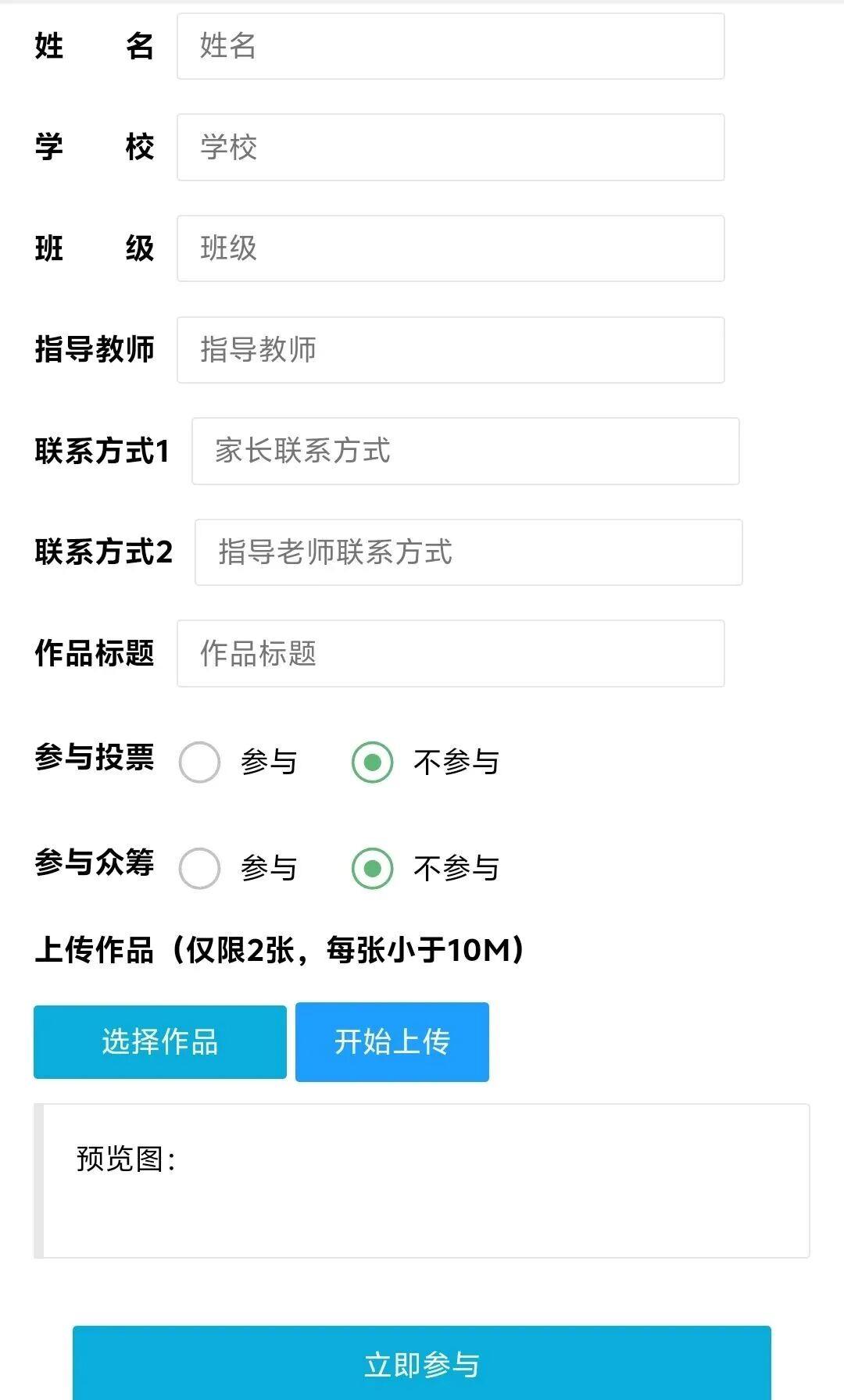This screenshot has height=1400, width=844.
Task: Submit with the 立即参与 button
Action: (421, 1364)
